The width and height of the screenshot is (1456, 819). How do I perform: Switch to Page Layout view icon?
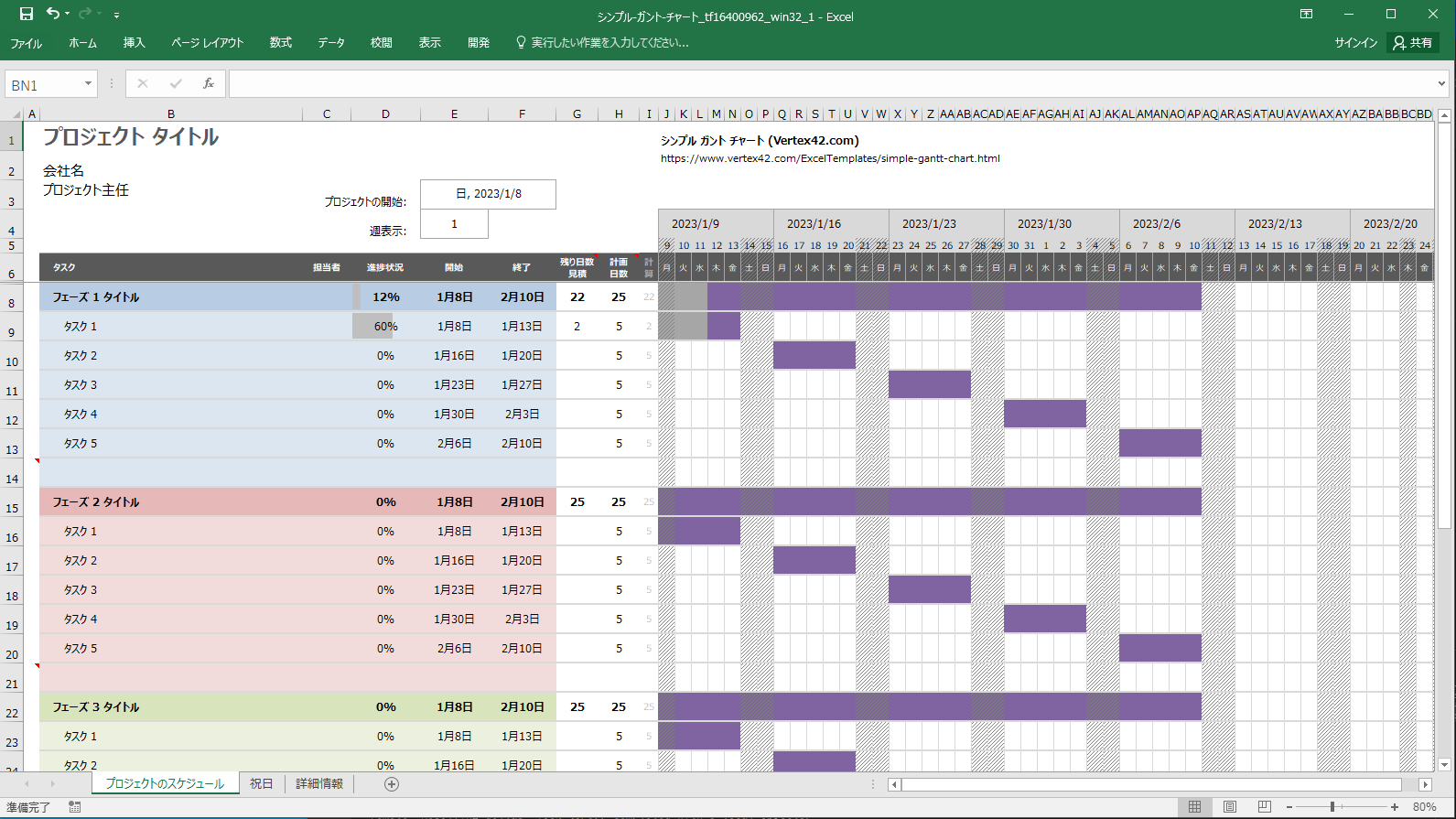(1229, 807)
